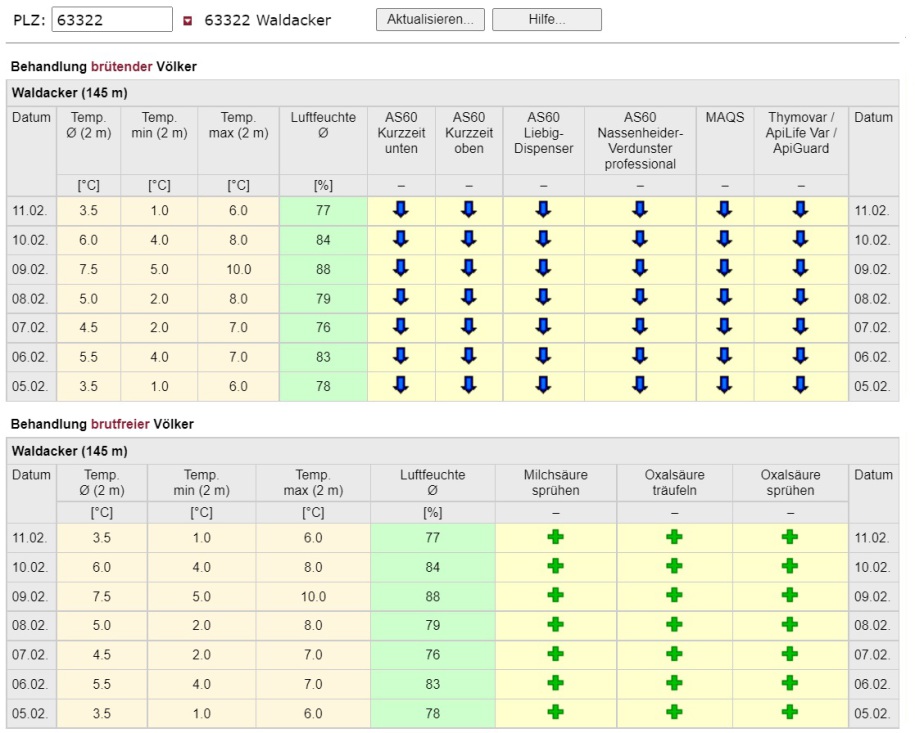Click the MAQS down arrow for 10.02.
This screenshot has height=733, width=915.
pyautogui.click(x=725, y=239)
